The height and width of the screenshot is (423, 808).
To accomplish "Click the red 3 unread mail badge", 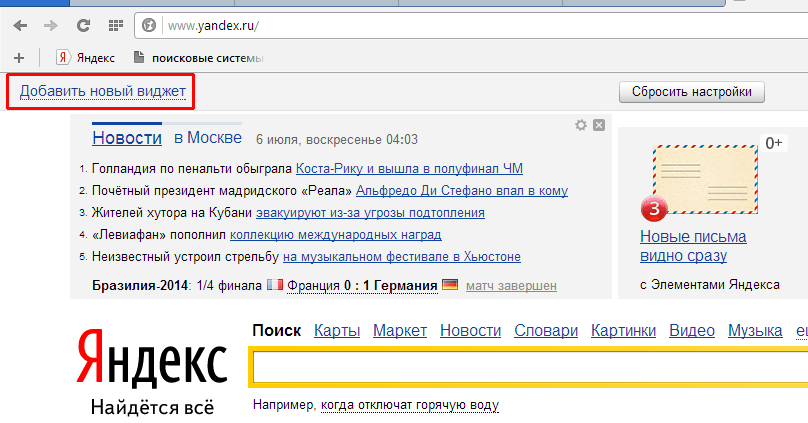I will point(654,209).
